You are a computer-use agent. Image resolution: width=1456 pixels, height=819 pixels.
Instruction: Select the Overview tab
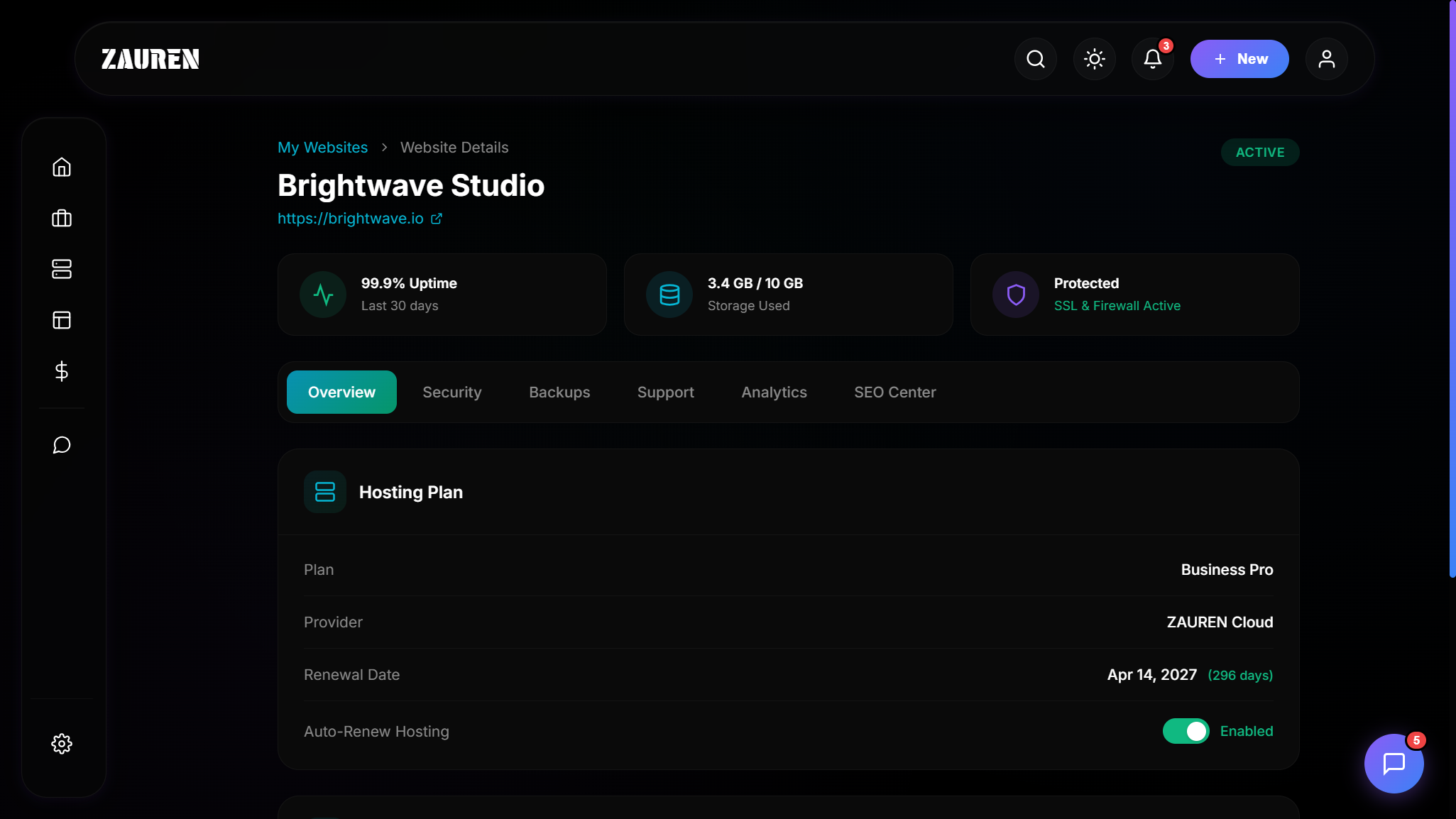(341, 392)
